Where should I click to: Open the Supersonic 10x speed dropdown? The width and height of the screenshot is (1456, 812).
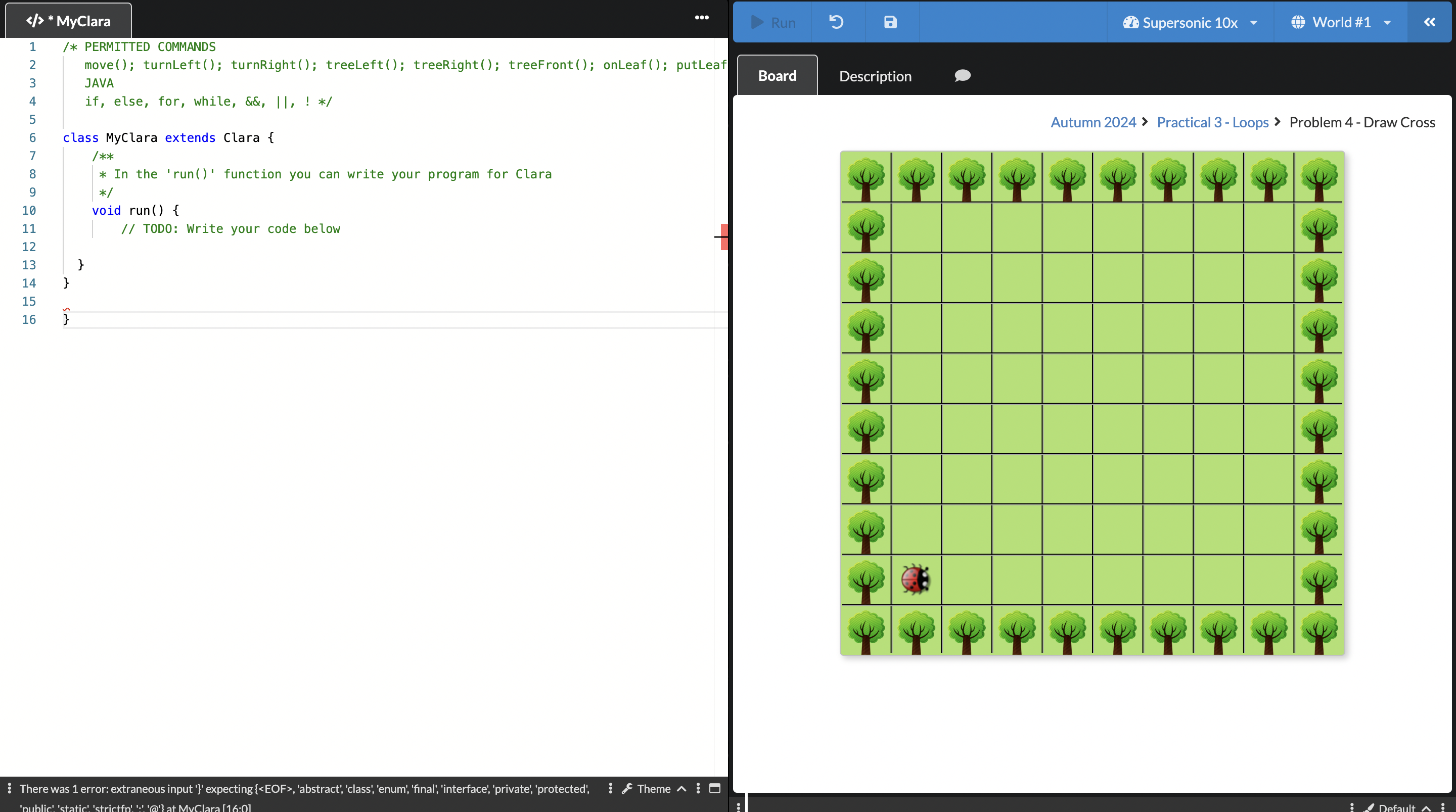pos(1255,23)
